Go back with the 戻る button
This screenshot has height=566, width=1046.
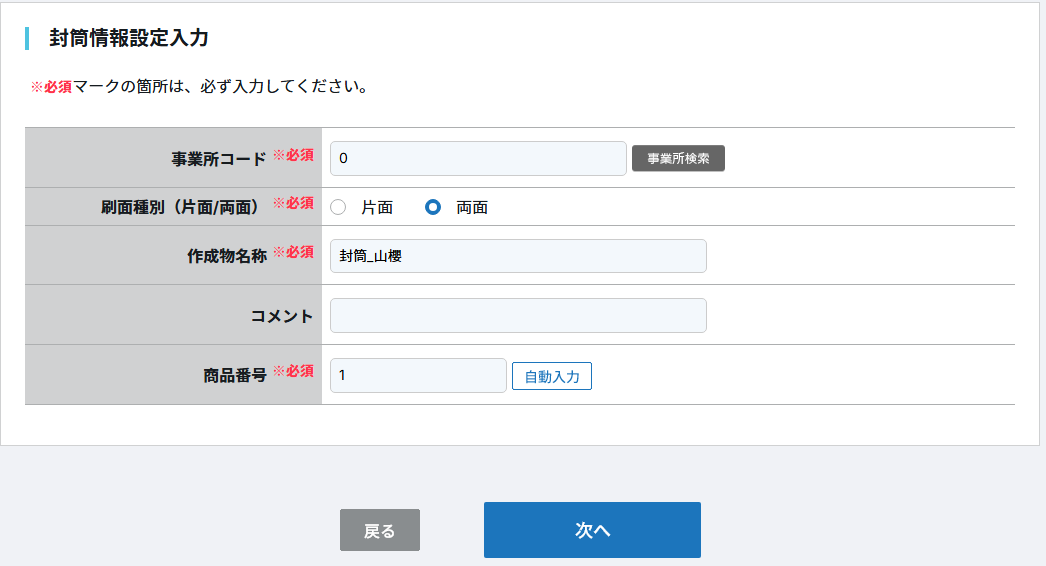coord(380,530)
